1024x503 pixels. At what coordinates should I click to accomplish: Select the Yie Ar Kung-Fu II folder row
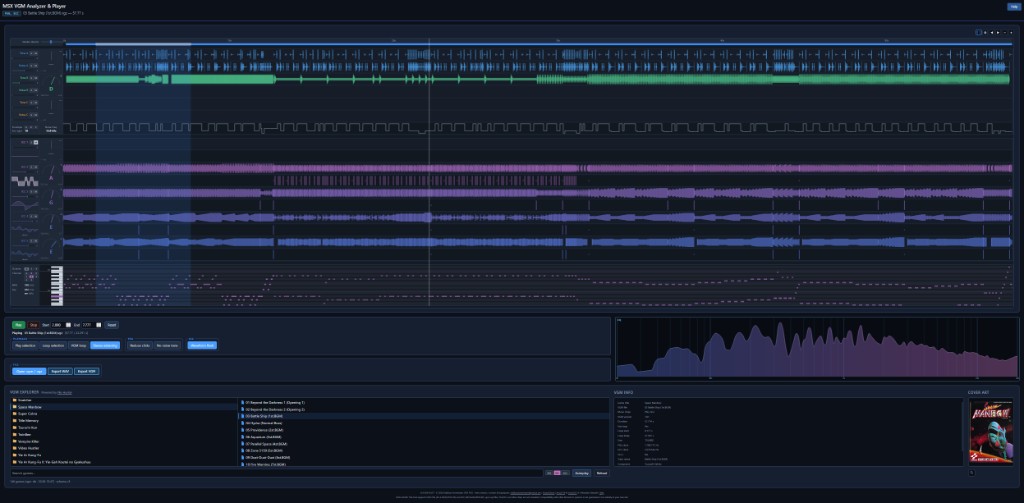pyautogui.click(x=123, y=462)
